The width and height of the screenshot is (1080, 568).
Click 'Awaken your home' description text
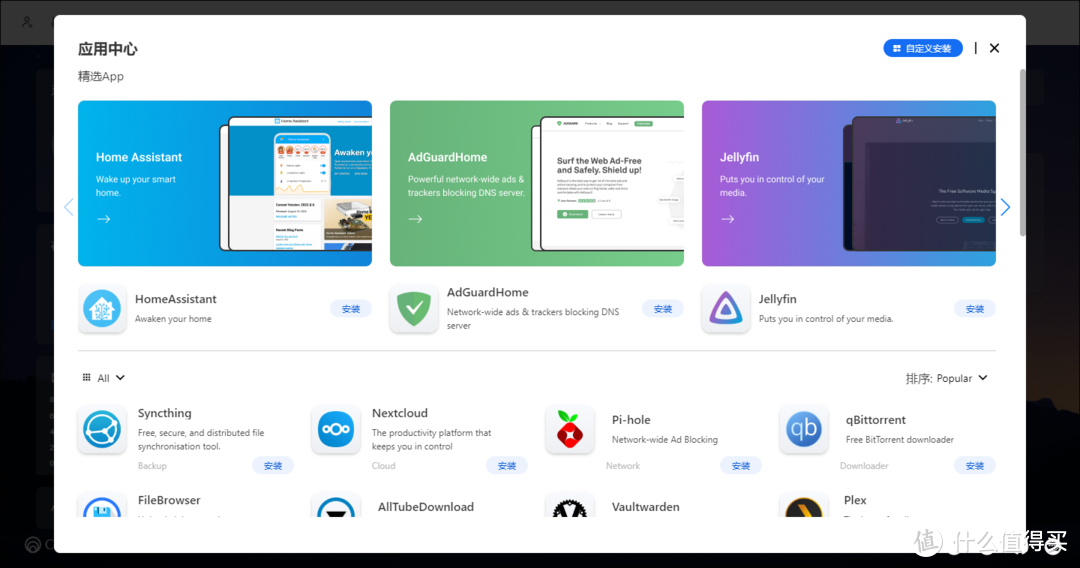click(x=173, y=319)
